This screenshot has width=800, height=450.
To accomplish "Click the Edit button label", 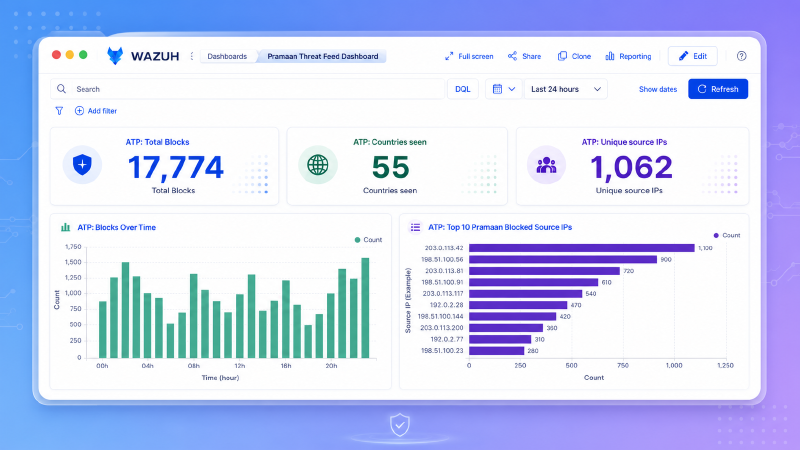I will (700, 56).
